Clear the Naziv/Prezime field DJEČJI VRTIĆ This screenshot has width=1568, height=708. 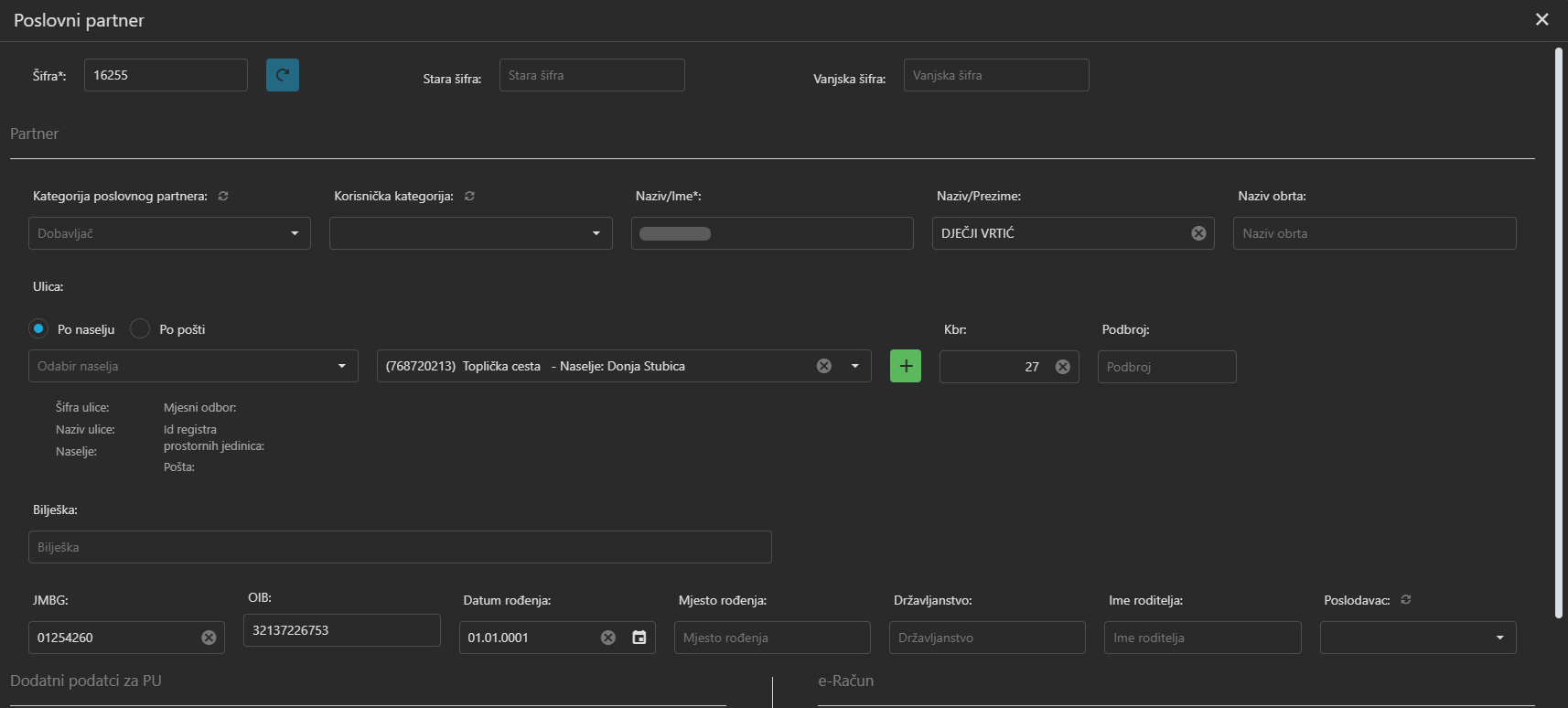[x=1198, y=233]
